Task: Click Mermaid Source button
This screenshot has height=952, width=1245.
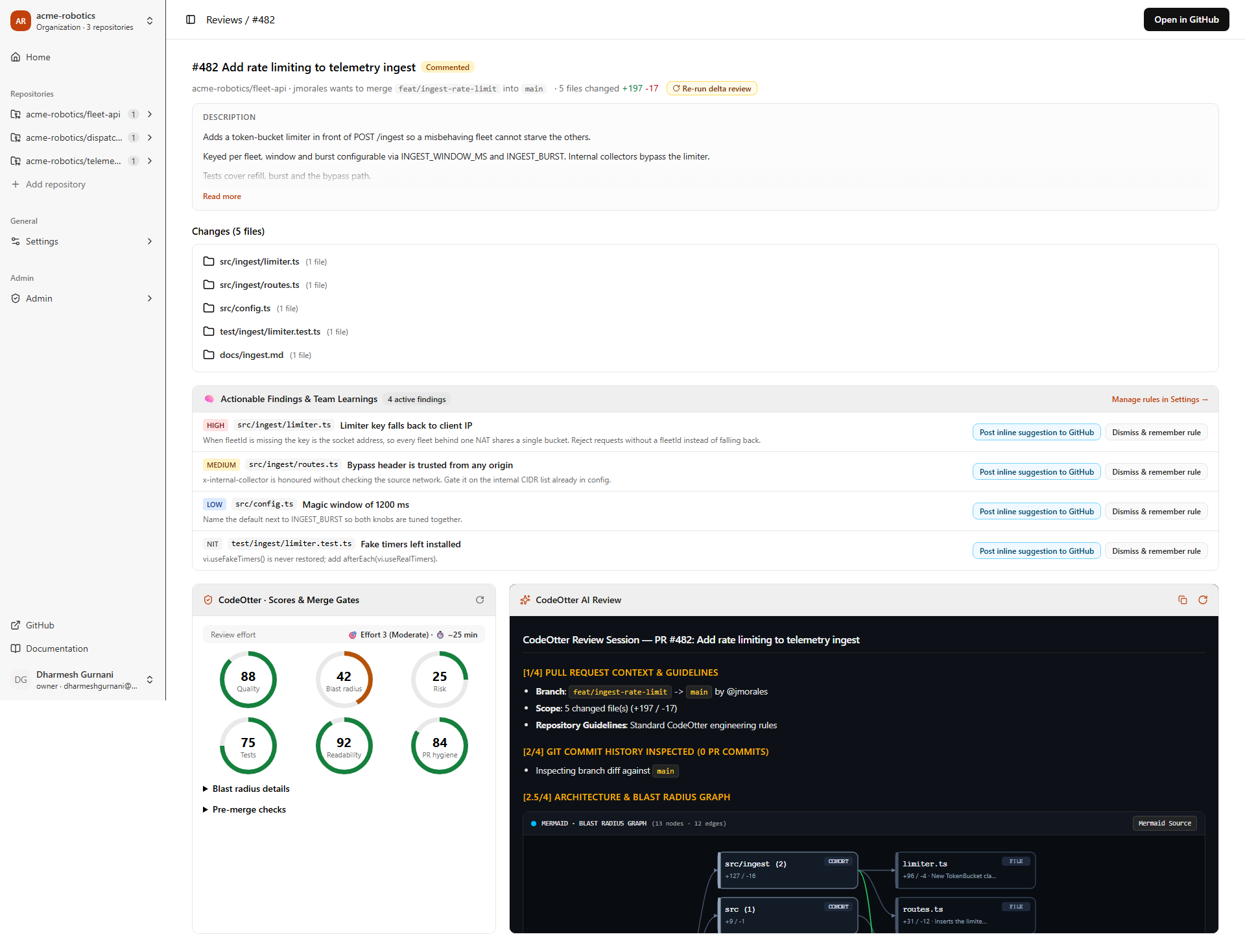Action: [x=1165, y=823]
